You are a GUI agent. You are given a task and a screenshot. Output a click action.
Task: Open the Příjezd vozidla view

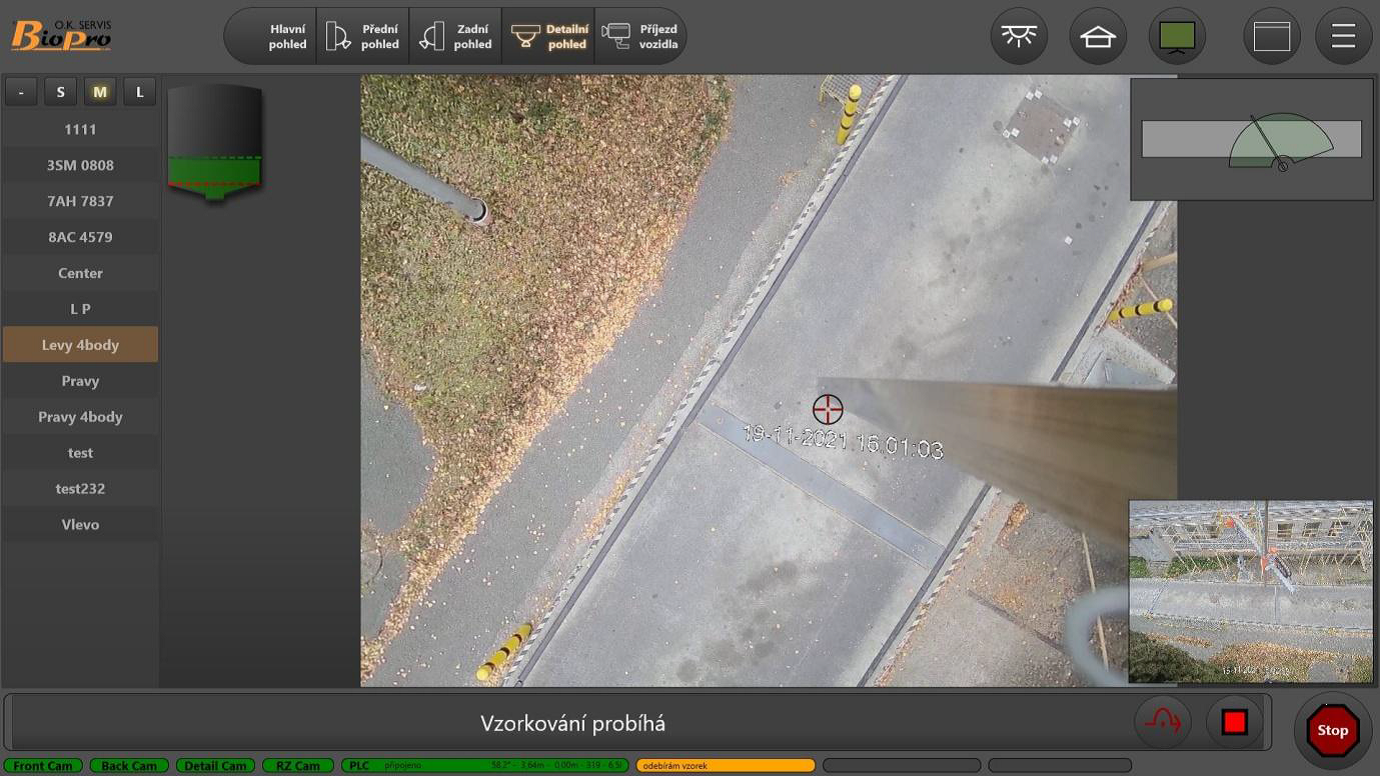pyautogui.click(x=641, y=37)
